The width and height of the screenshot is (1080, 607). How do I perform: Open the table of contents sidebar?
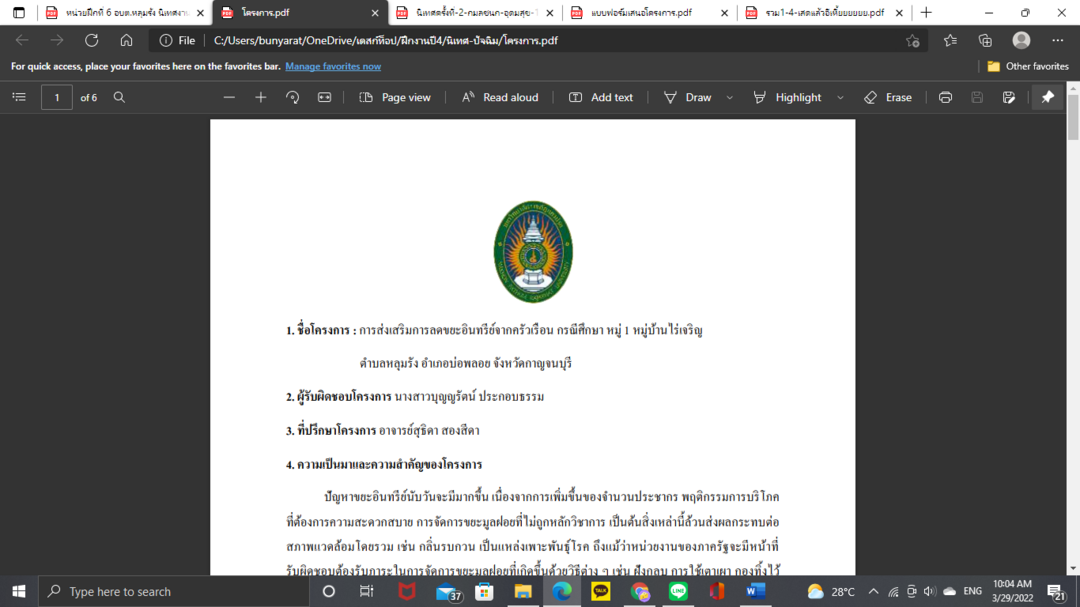(x=19, y=97)
